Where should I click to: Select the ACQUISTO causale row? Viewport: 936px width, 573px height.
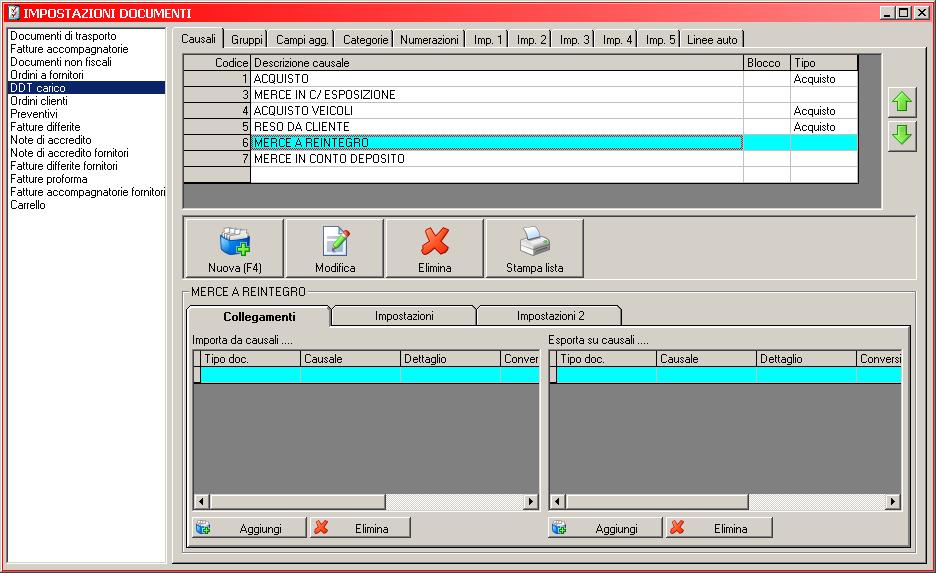[521, 79]
